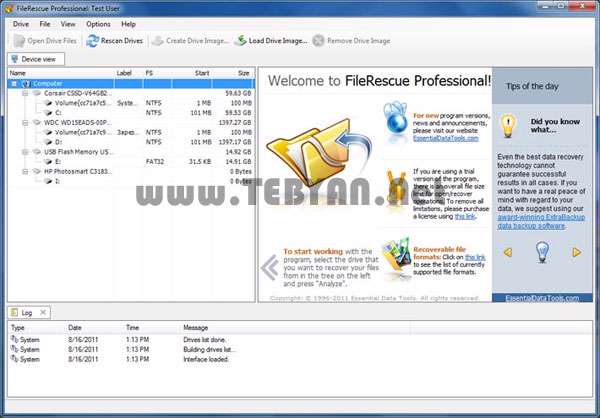Viewport: 600px width, 418px height.
Task: Click the E: volume icon
Action: pyautogui.click(x=48, y=162)
